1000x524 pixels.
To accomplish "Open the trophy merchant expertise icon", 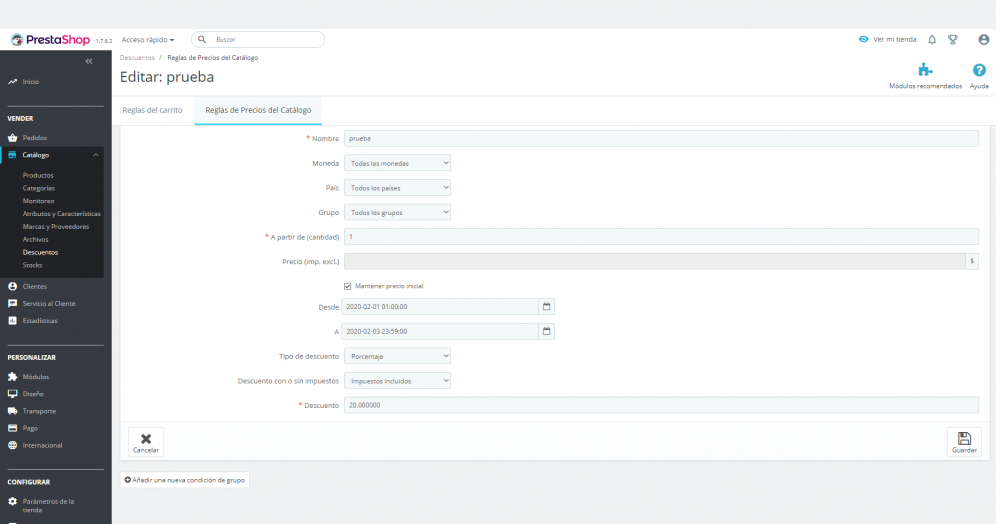I will tap(953, 40).
